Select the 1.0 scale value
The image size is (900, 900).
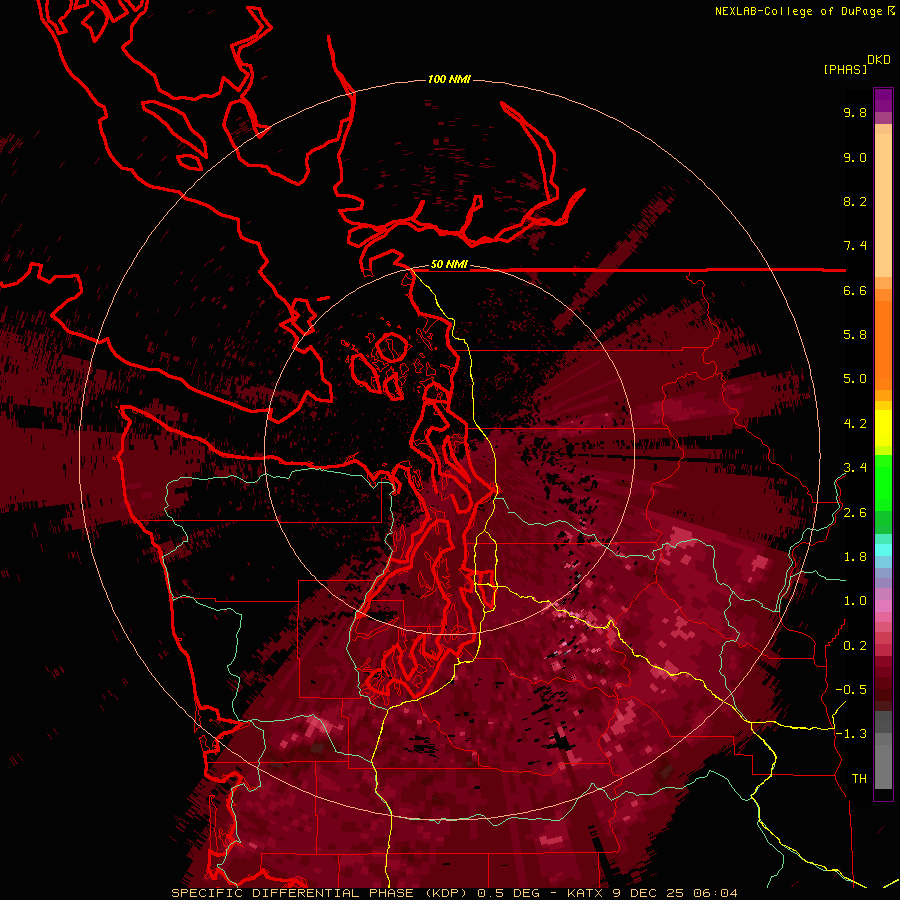855,601
